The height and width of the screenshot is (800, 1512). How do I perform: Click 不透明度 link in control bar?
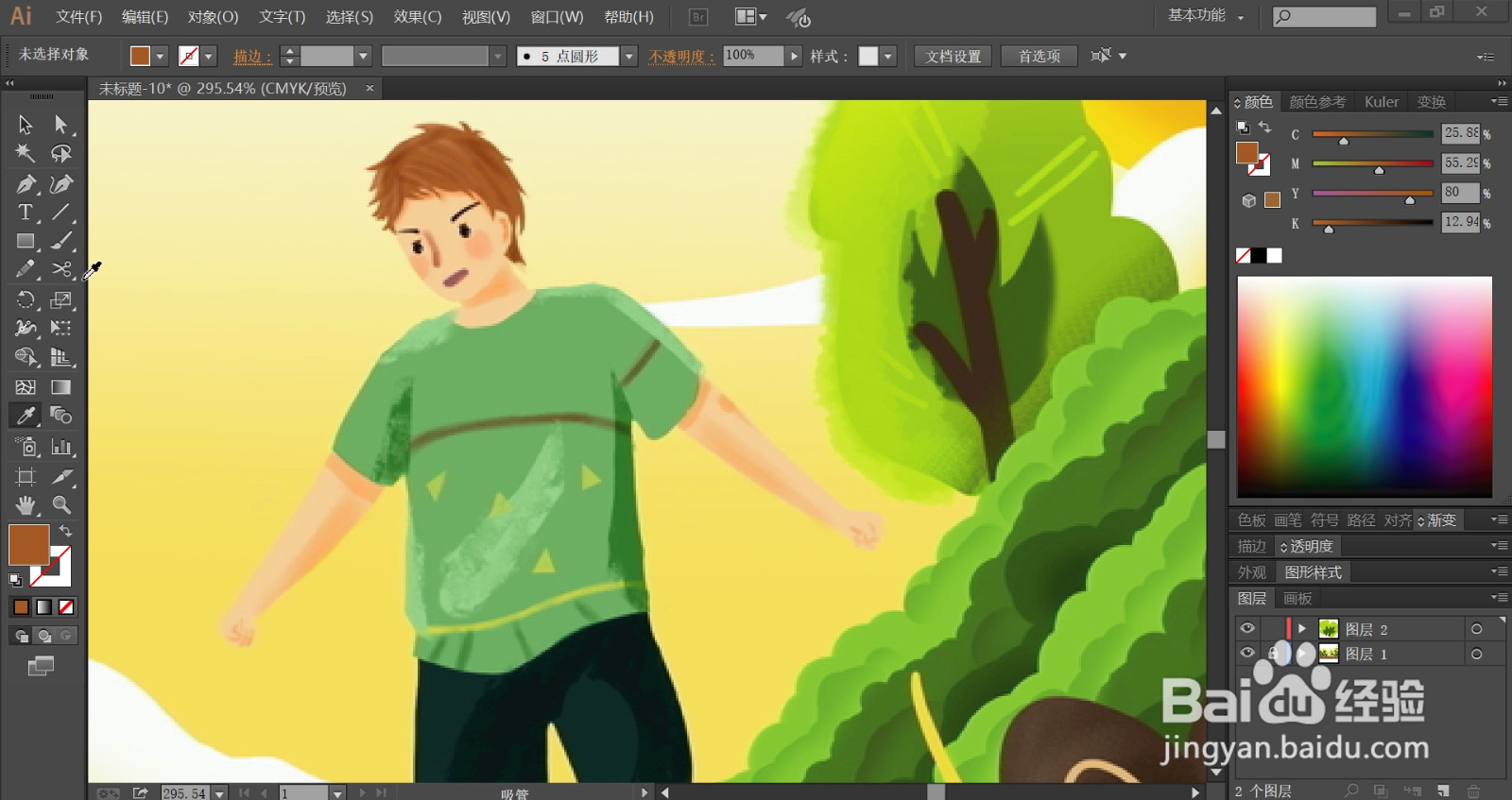click(681, 57)
